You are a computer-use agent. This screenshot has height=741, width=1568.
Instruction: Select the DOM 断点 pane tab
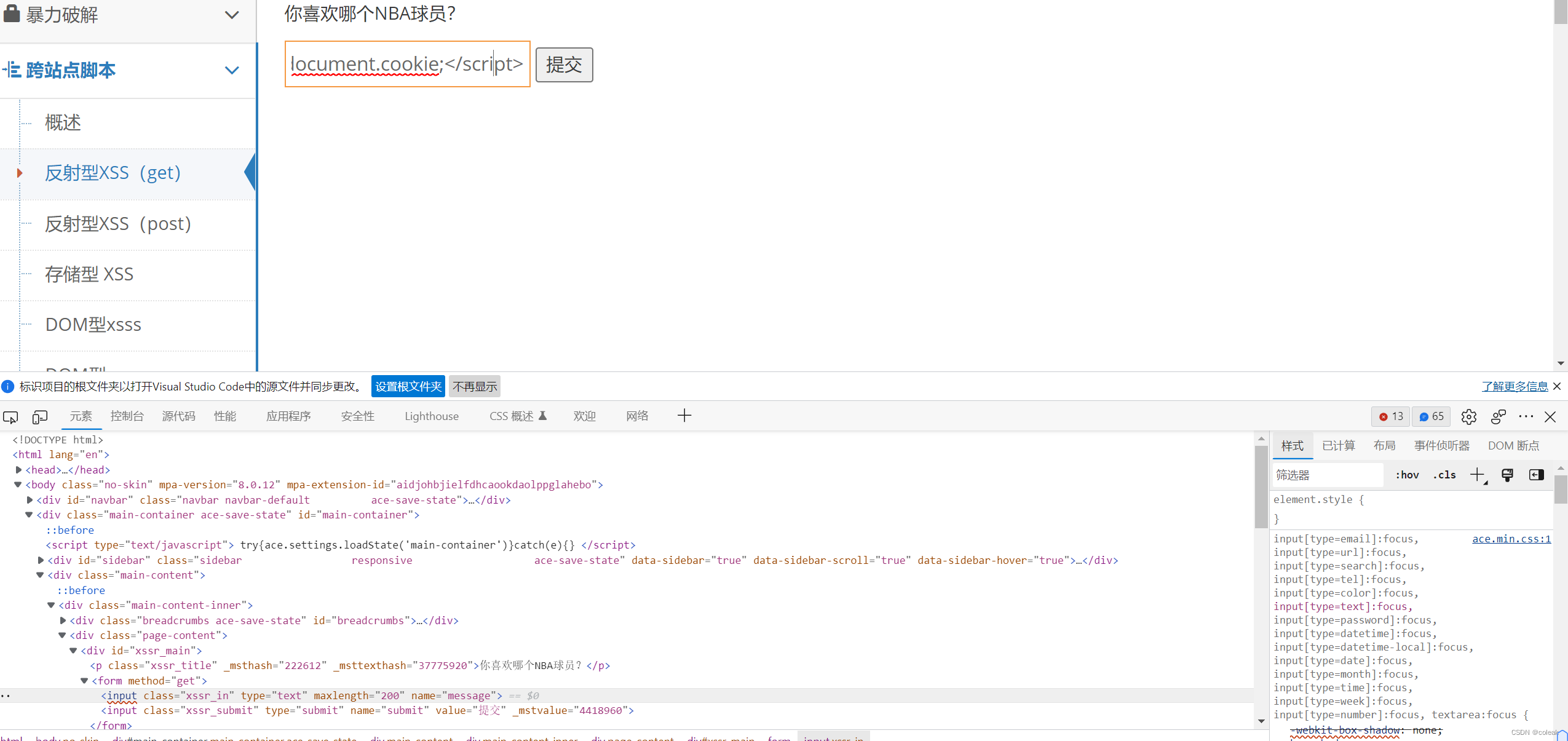1513,445
